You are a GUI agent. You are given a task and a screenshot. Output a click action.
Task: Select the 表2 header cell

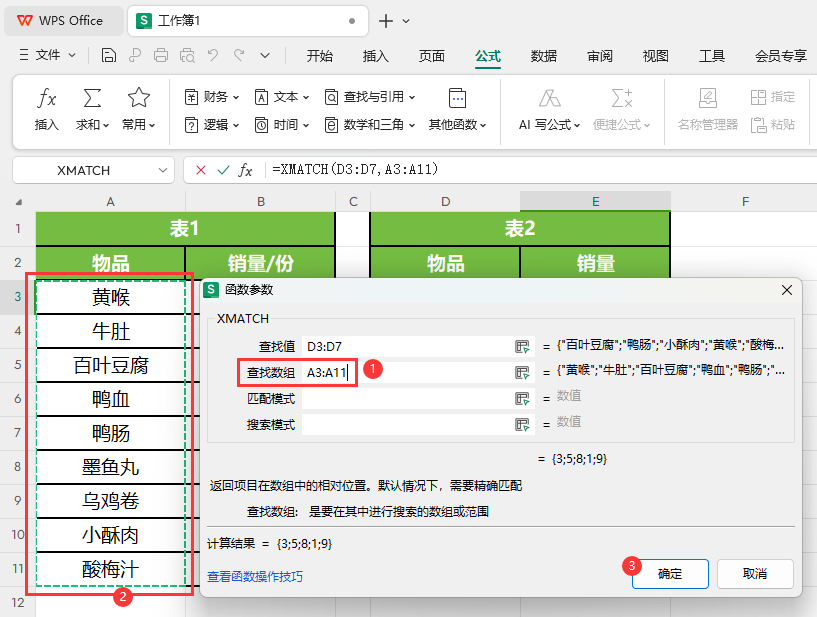(x=519, y=228)
